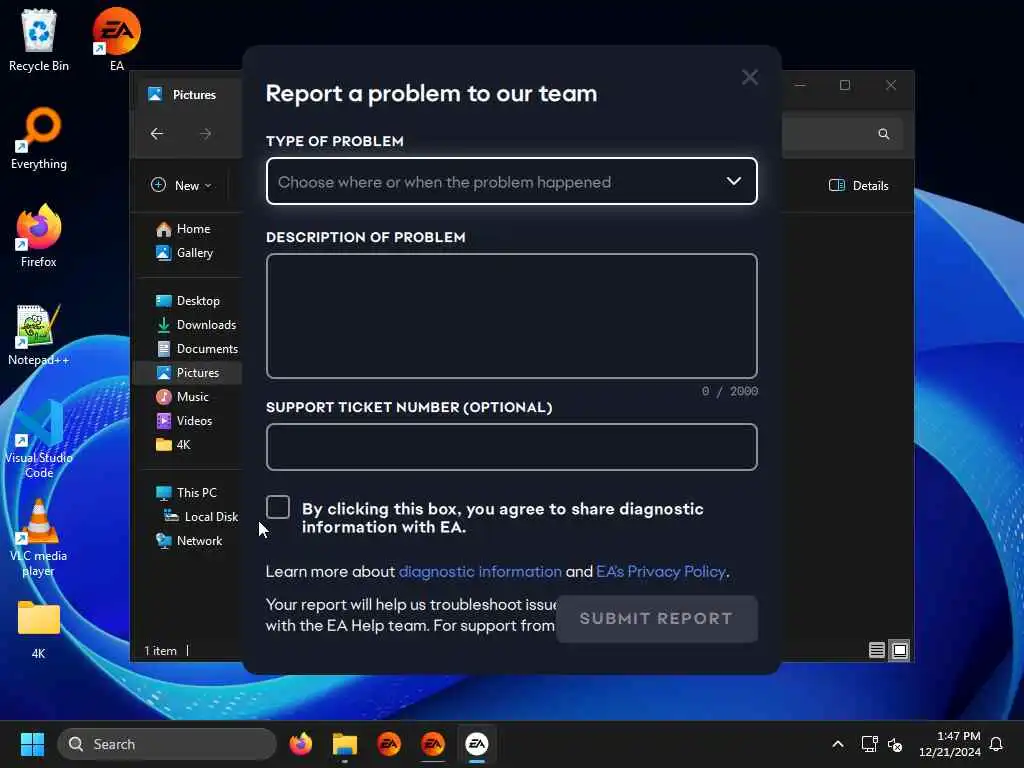Open the New menu in File Explorer

[x=181, y=185]
